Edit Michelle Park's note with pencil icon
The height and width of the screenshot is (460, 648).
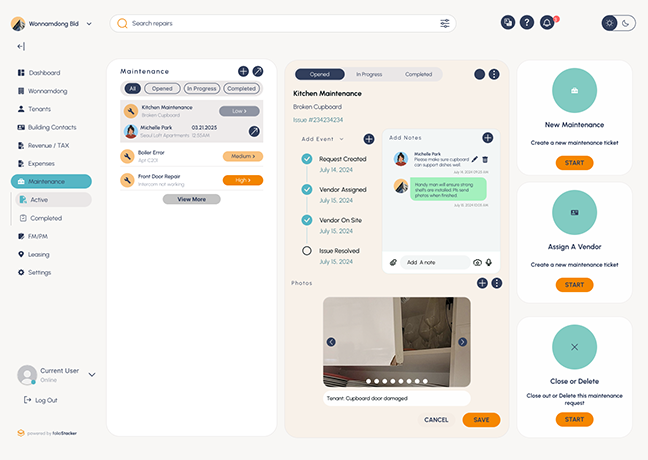click(474, 159)
